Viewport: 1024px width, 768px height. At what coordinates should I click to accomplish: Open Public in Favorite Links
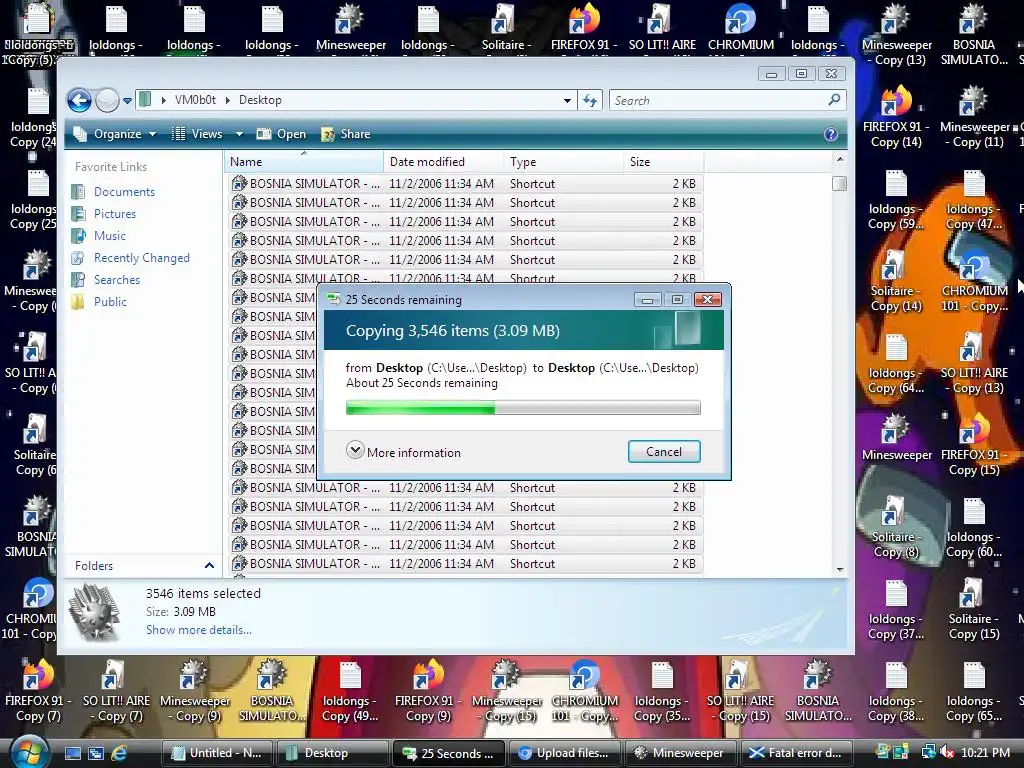click(x=110, y=302)
